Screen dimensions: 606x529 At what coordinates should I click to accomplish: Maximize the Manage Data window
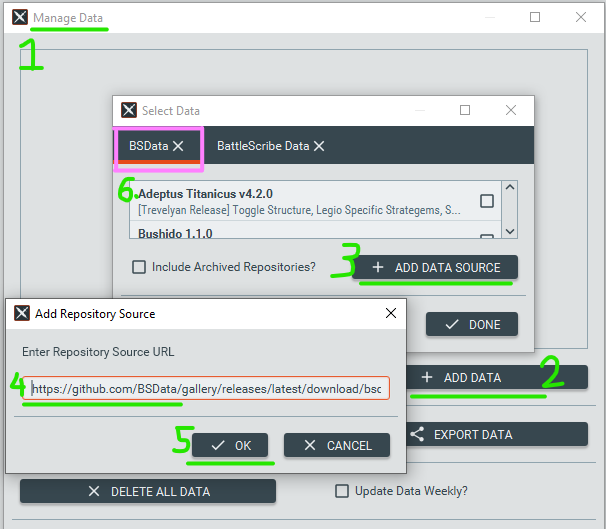click(535, 17)
